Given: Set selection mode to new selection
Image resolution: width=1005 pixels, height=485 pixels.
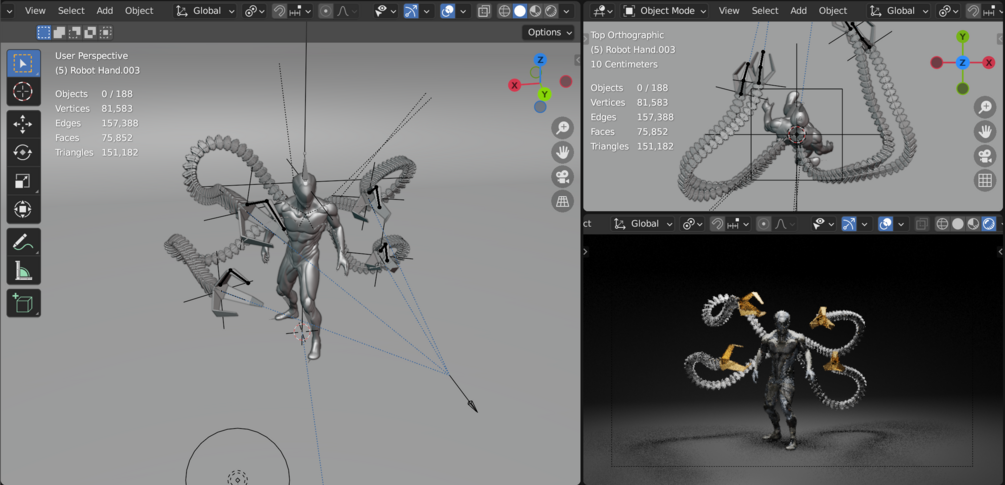Looking at the screenshot, I should [x=44, y=33].
